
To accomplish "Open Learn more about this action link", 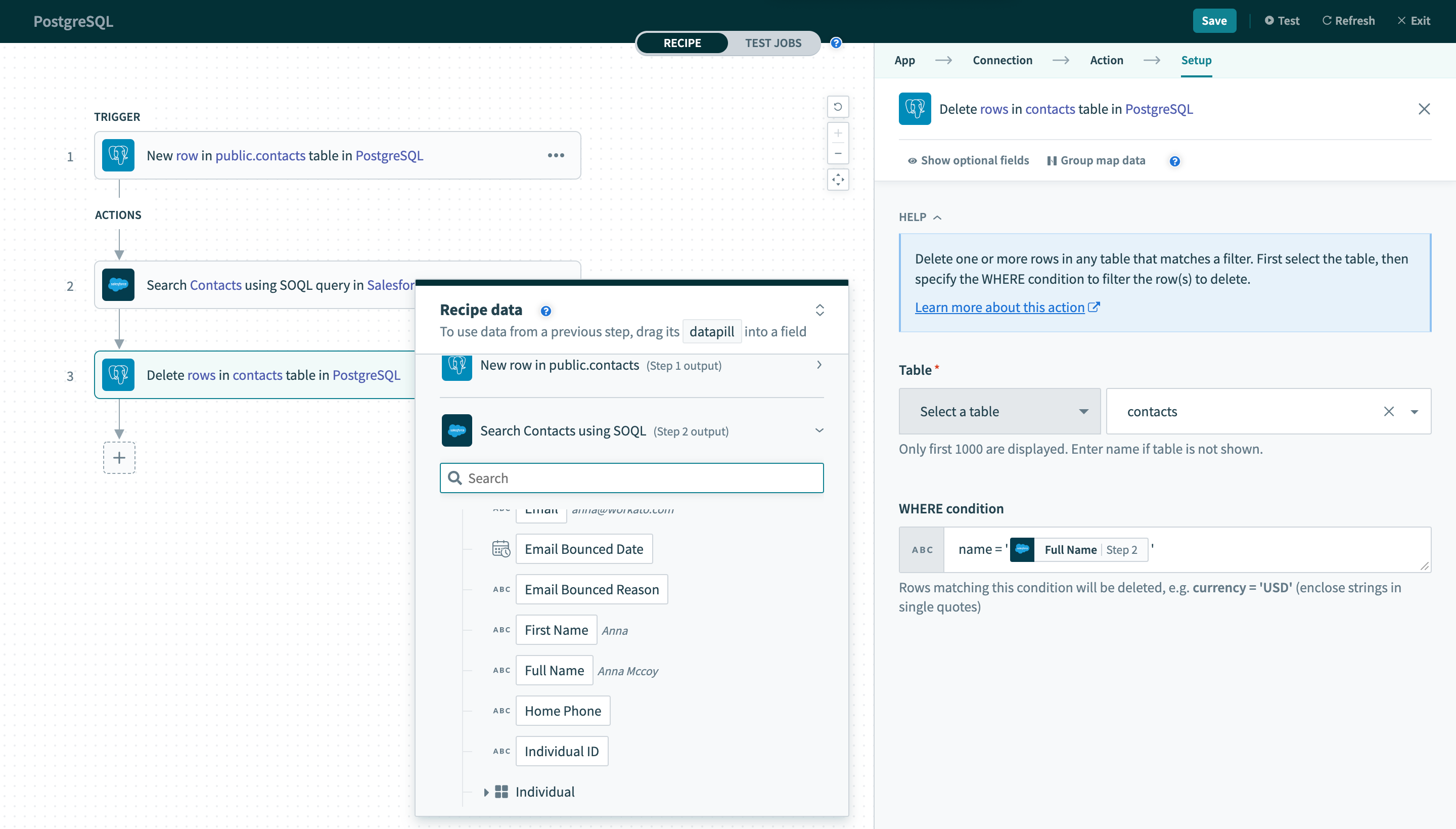I will [999, 308].
